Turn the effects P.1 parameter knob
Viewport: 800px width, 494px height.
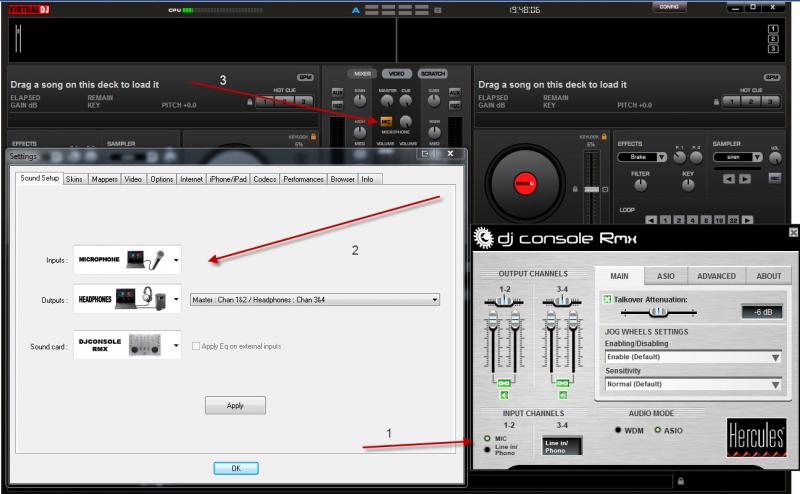[679, 158]
